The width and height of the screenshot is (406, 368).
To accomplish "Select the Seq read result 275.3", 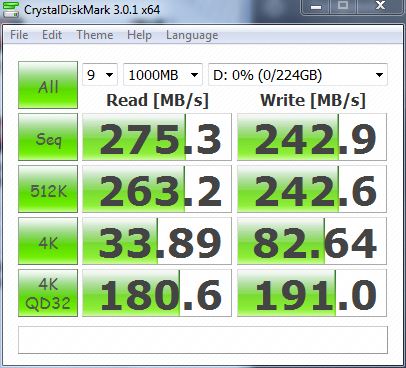I will coord(157,137).
